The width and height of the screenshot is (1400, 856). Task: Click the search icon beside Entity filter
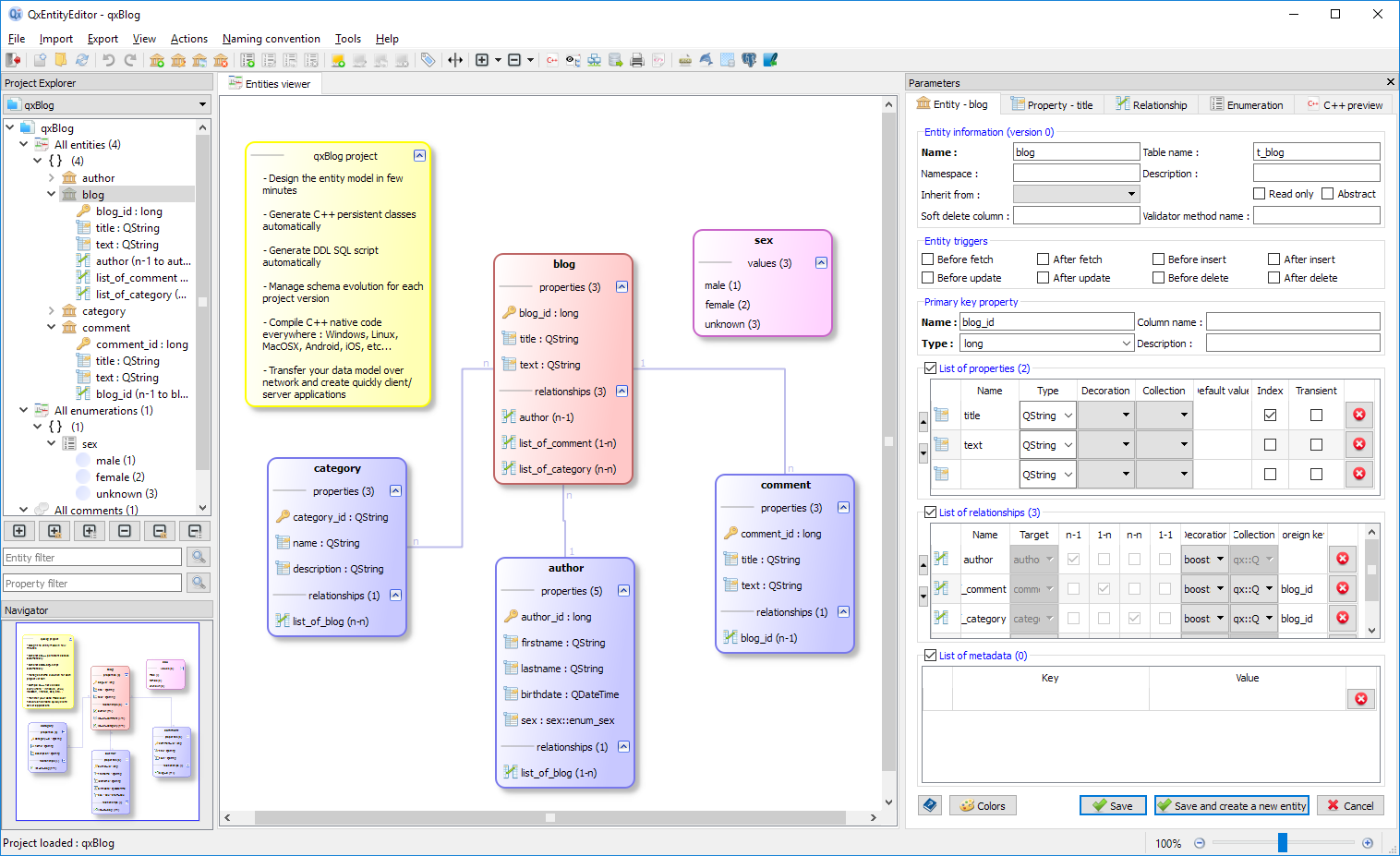tap(198, 557)
